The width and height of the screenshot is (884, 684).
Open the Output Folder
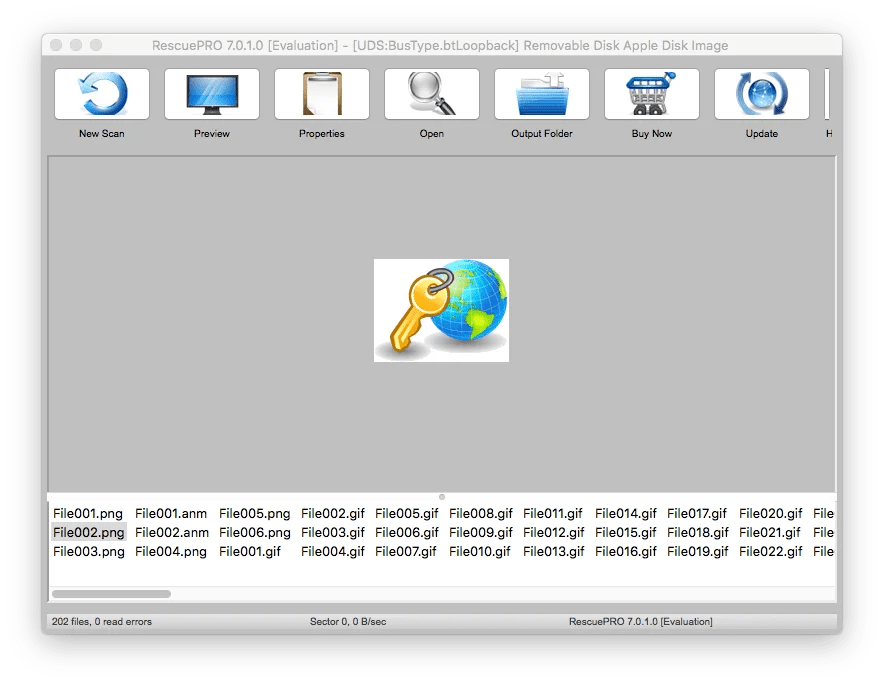[541, 92]
